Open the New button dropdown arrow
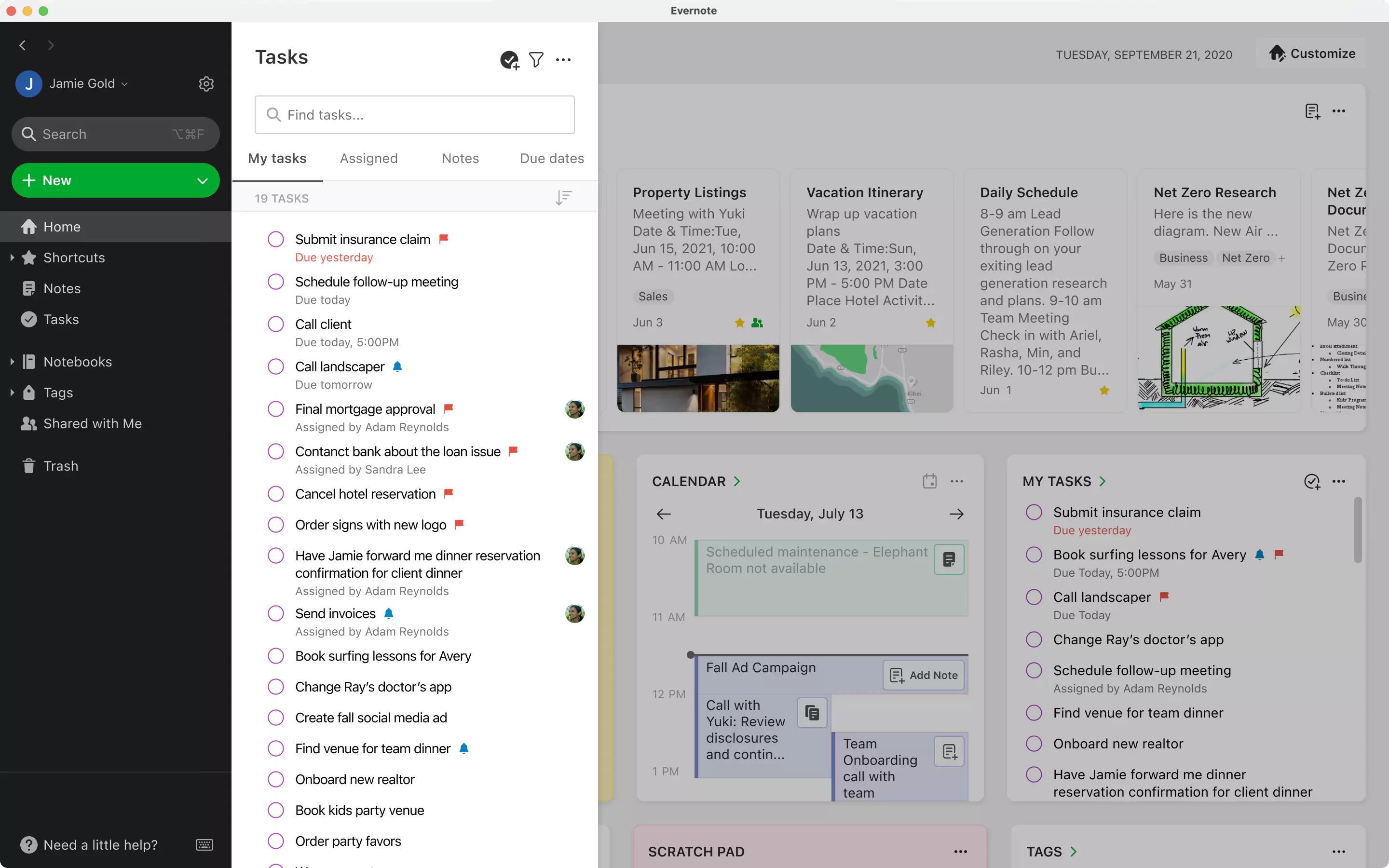Viewport: 1389px width, 868px height. click(x=202, y=180)
